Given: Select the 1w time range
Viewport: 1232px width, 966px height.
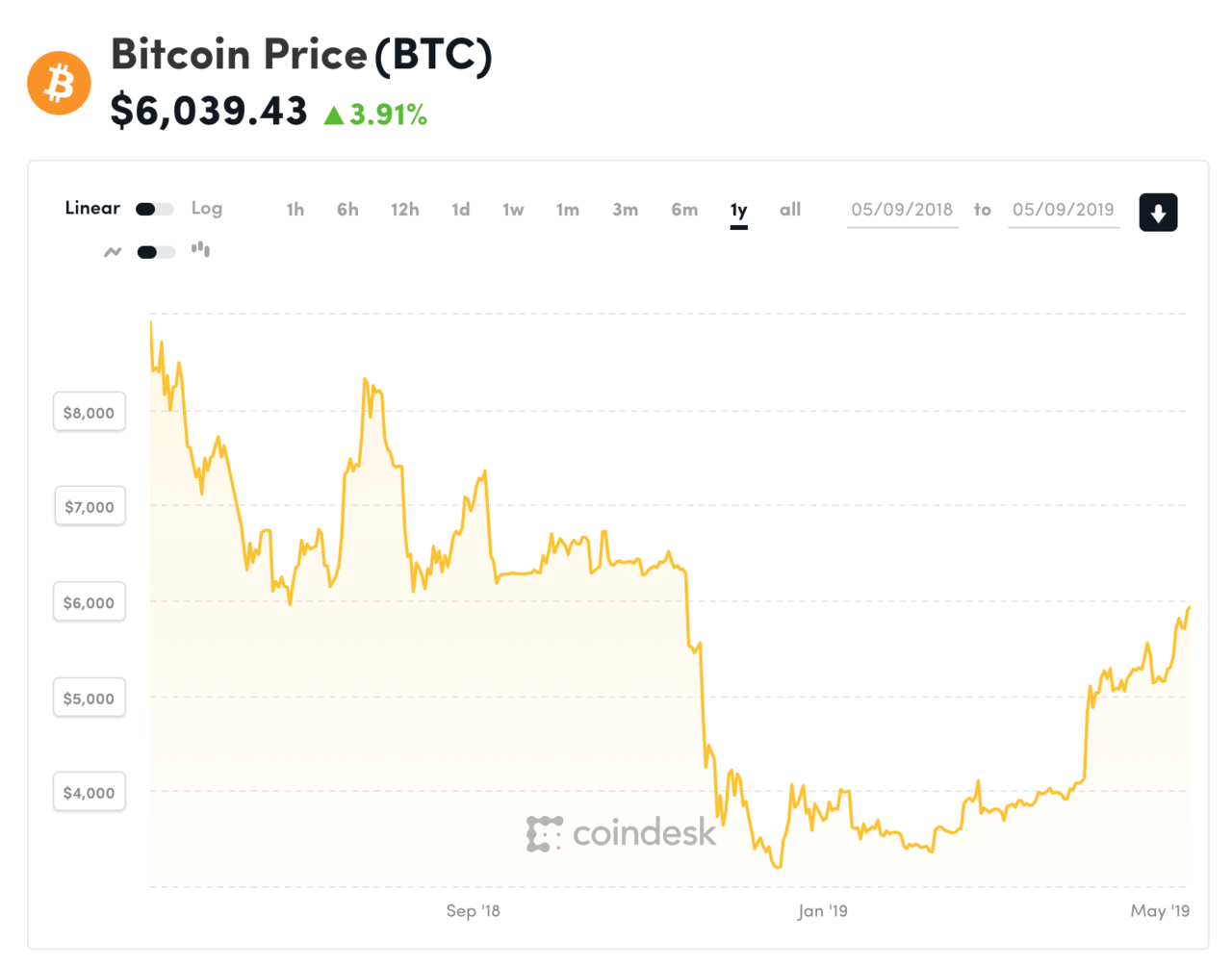Looking at the screenshot, I should click(513, 210).
